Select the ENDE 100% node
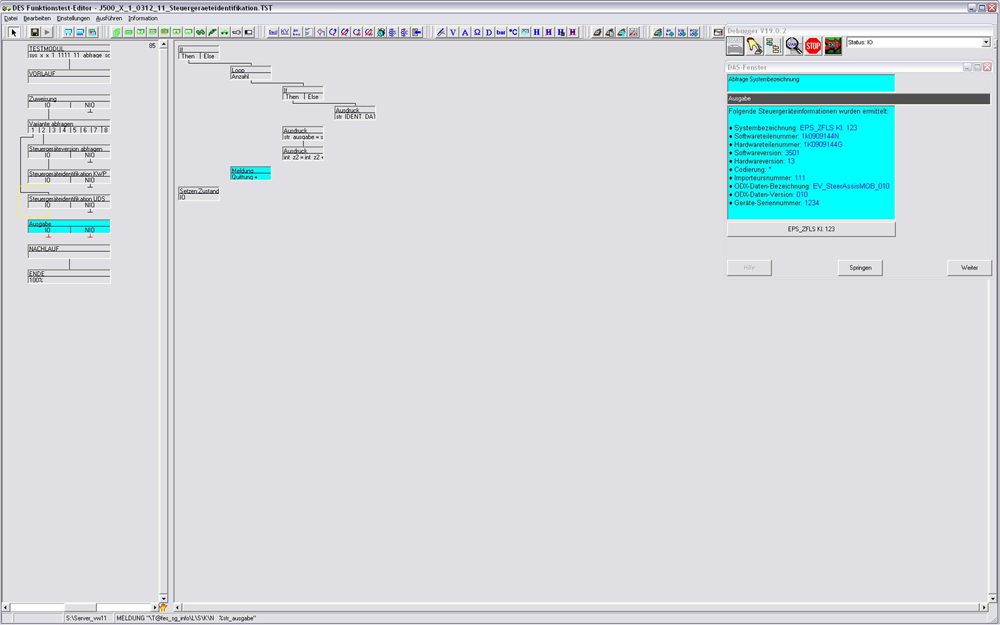The image size is (1000, 625). click(x=69, y=277)
